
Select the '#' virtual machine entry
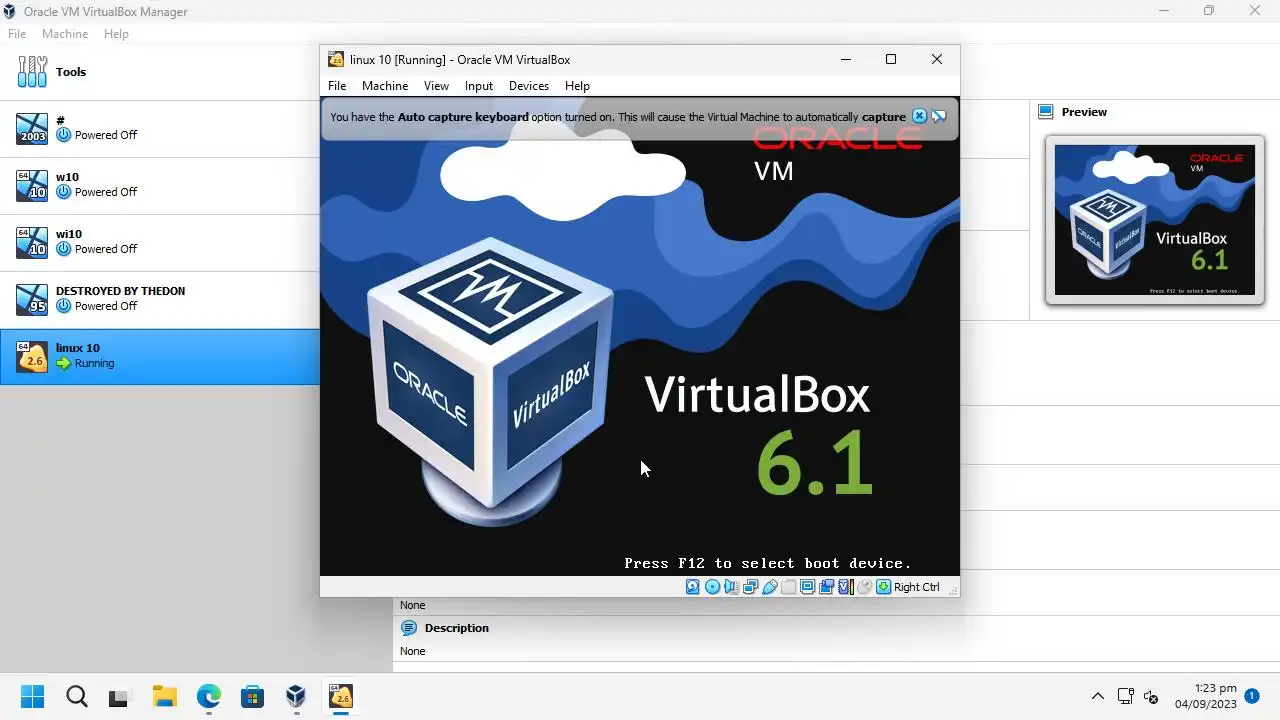tap(160, 128)
